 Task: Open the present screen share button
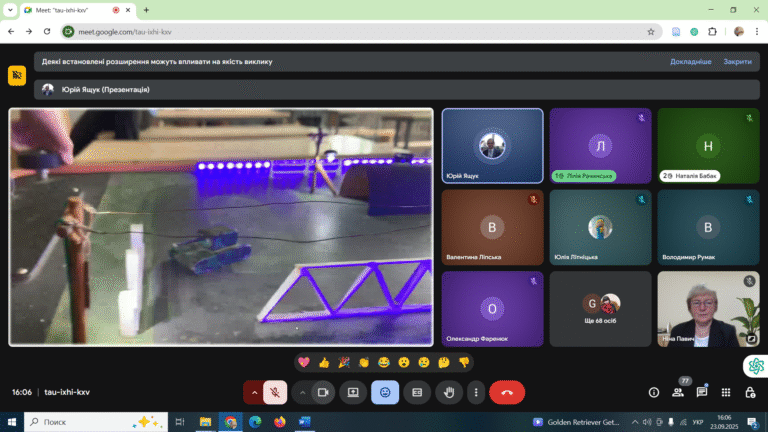coord(353,392)
